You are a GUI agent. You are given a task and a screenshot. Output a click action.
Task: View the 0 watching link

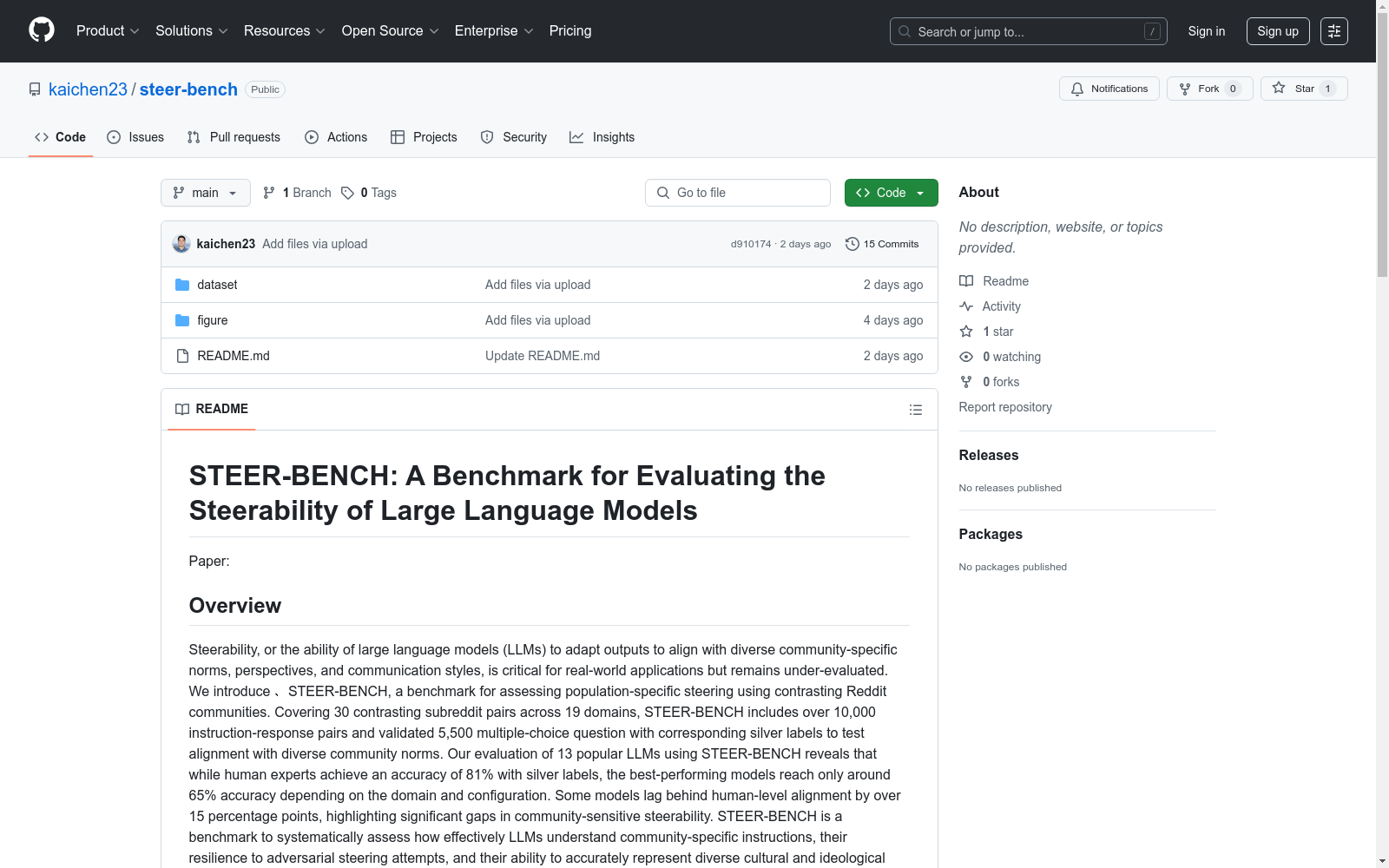1000,357
